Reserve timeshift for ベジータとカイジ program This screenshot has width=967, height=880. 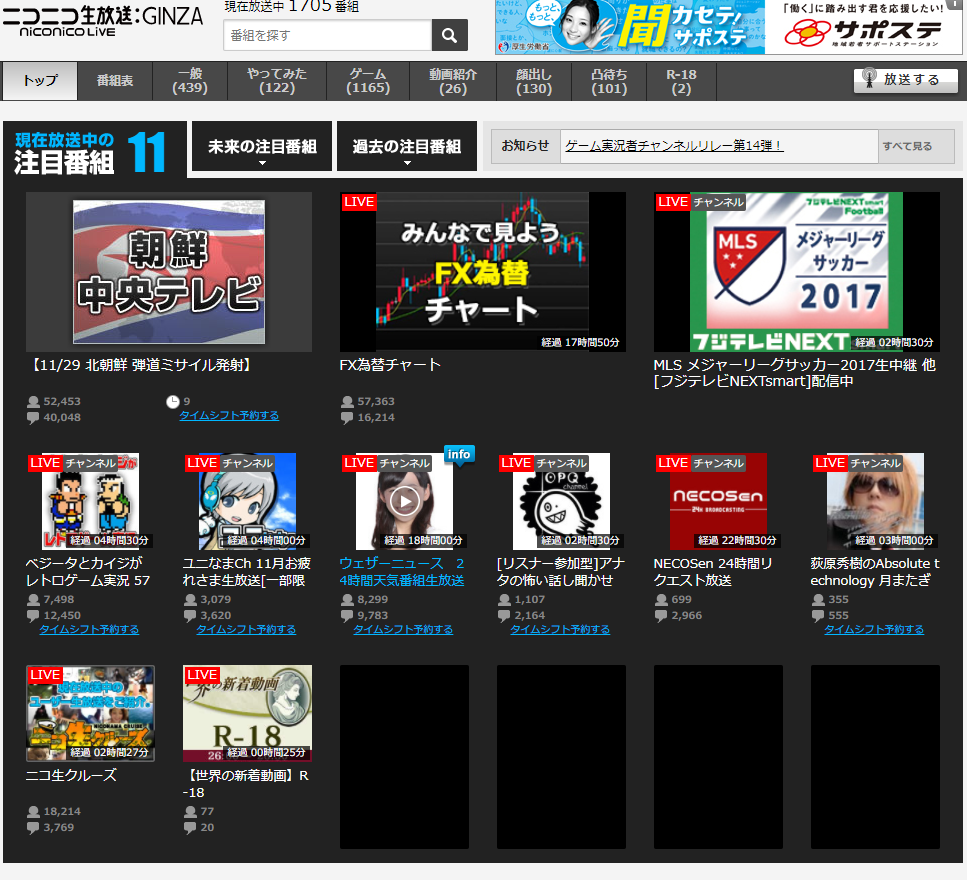tap(89, 630)
